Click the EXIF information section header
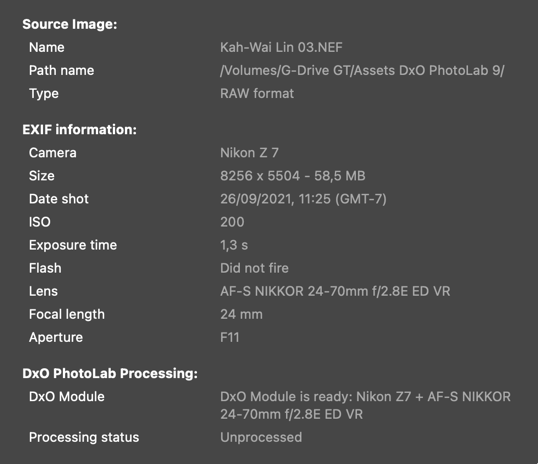This screenshot has height=464, width=538. 80,130
